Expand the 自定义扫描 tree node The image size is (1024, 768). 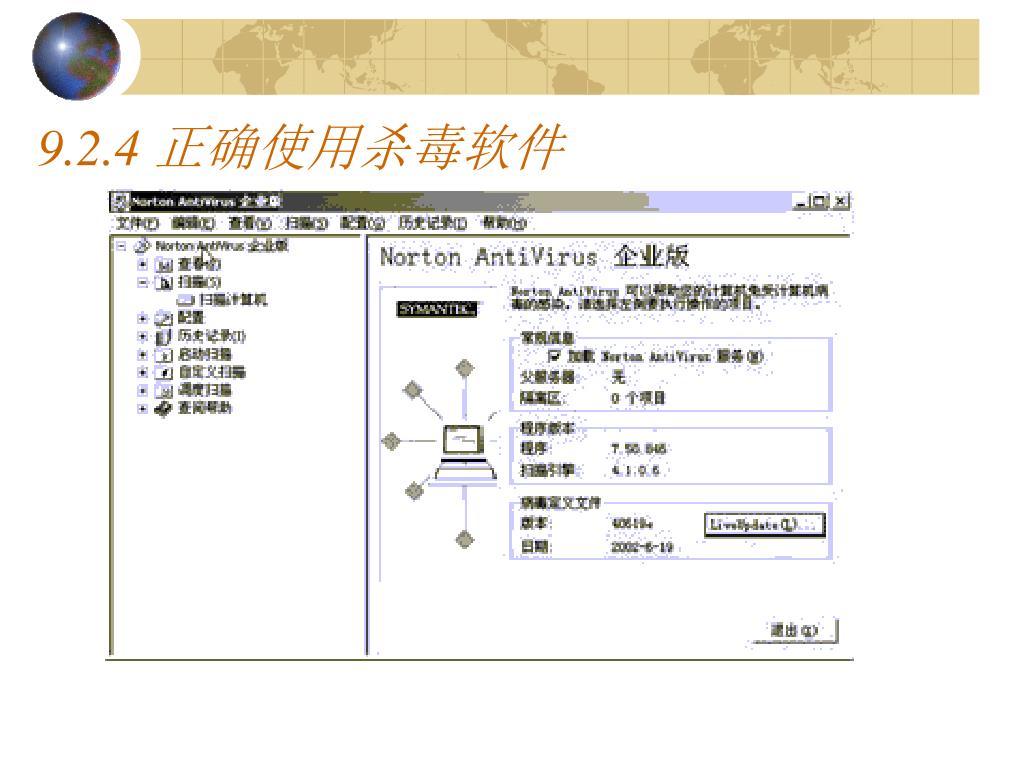click(x=142, y=373)
